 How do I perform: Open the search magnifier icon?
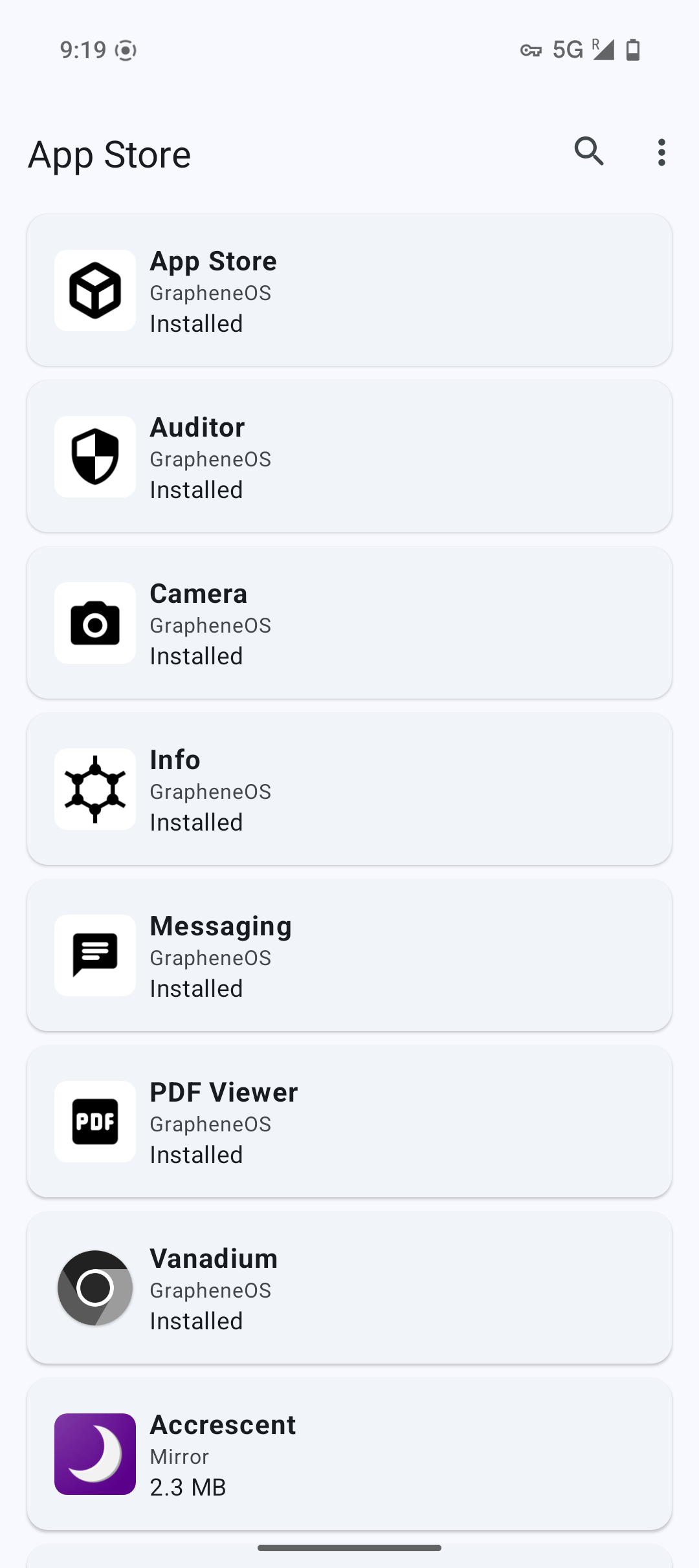coord(589,152)
